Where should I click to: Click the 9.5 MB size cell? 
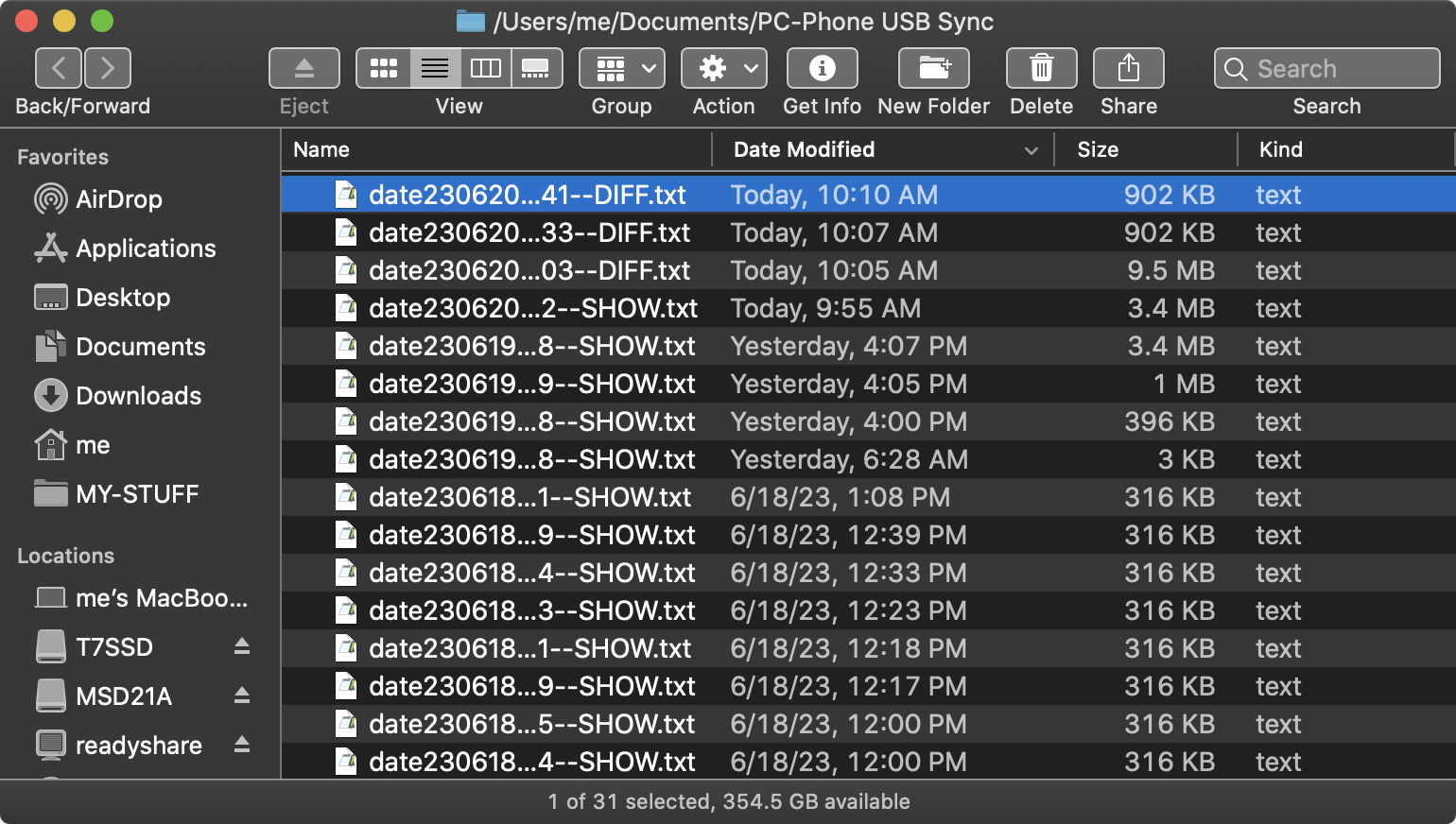(x=1170, y=270)
